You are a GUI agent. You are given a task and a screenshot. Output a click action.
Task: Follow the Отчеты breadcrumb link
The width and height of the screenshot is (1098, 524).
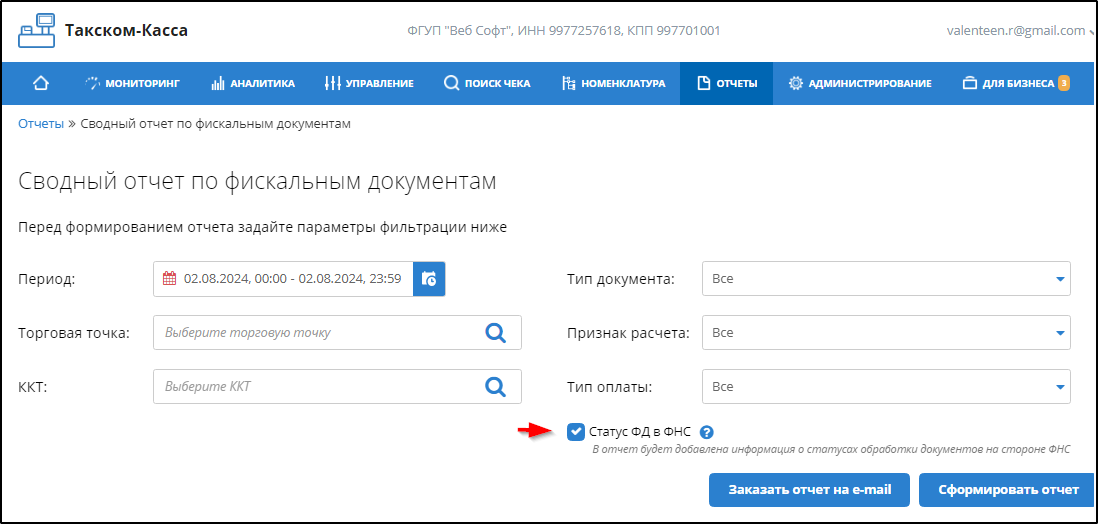(41, 124)
